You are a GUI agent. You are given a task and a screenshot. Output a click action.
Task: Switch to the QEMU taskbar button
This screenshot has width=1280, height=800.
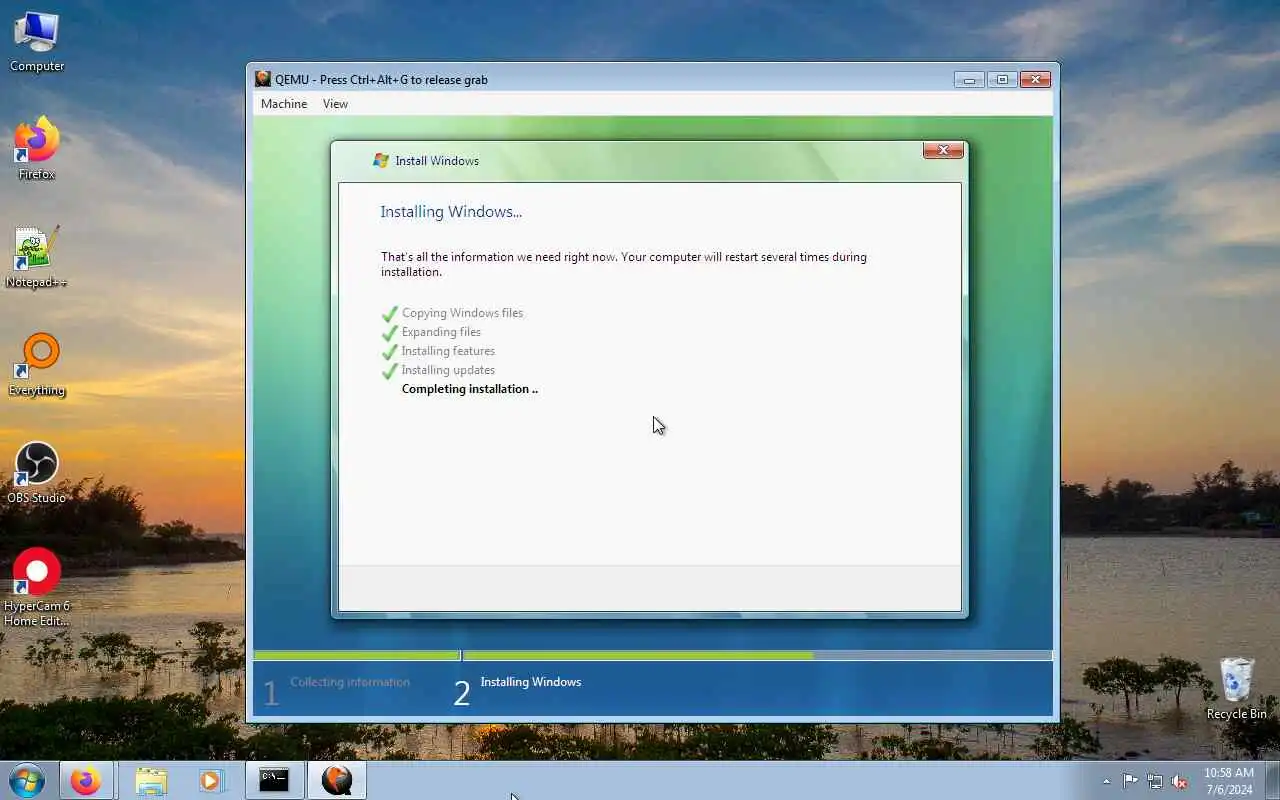click(x=337, y=780)
